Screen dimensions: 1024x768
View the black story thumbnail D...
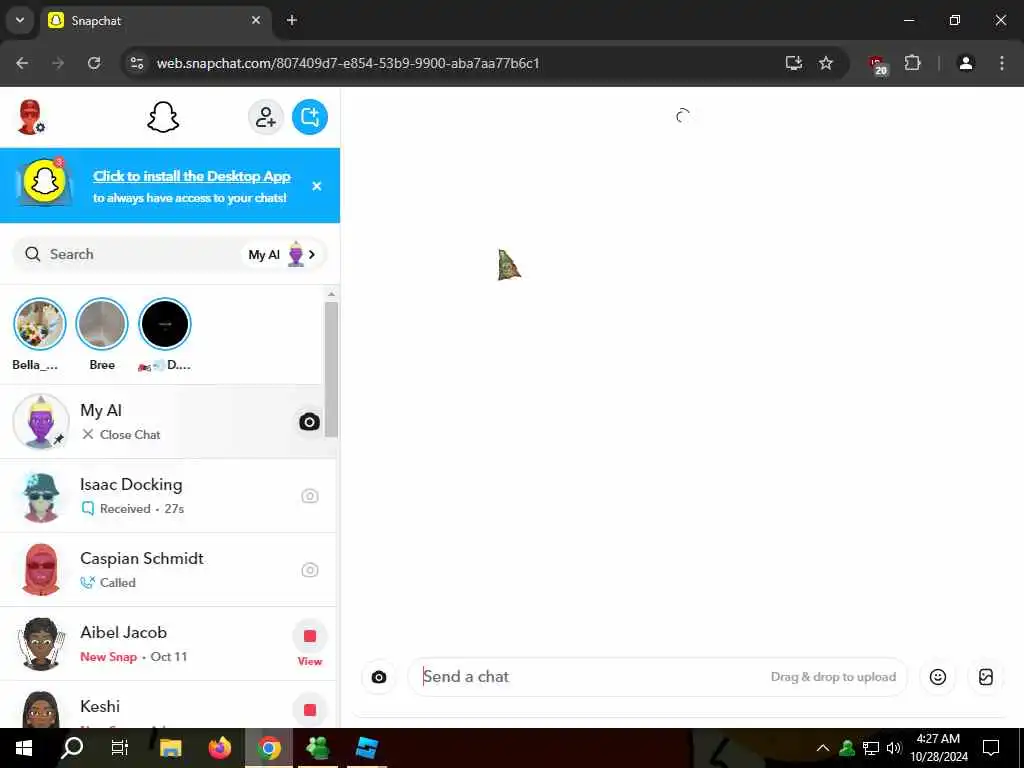(165, 324)
